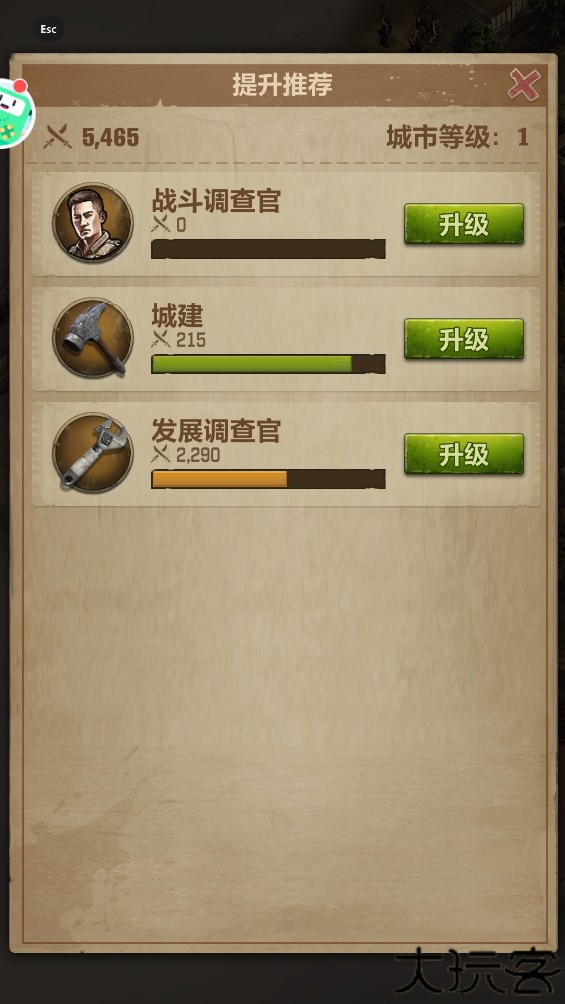Click the 升级 button for 城建
Viewport: 565px width, 1004px height.
[x=464, y=339]
